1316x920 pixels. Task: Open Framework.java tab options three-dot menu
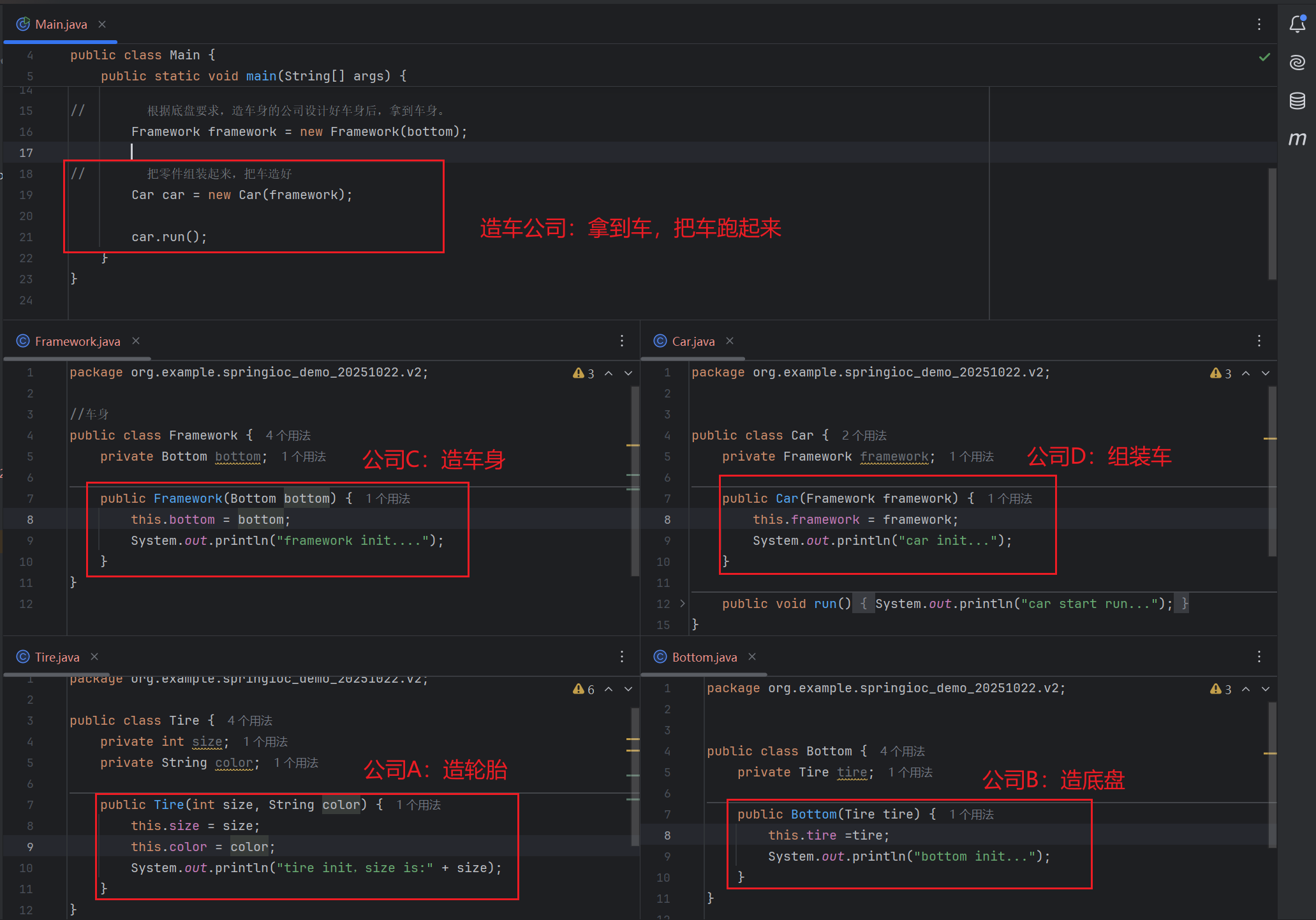(621, 341)
